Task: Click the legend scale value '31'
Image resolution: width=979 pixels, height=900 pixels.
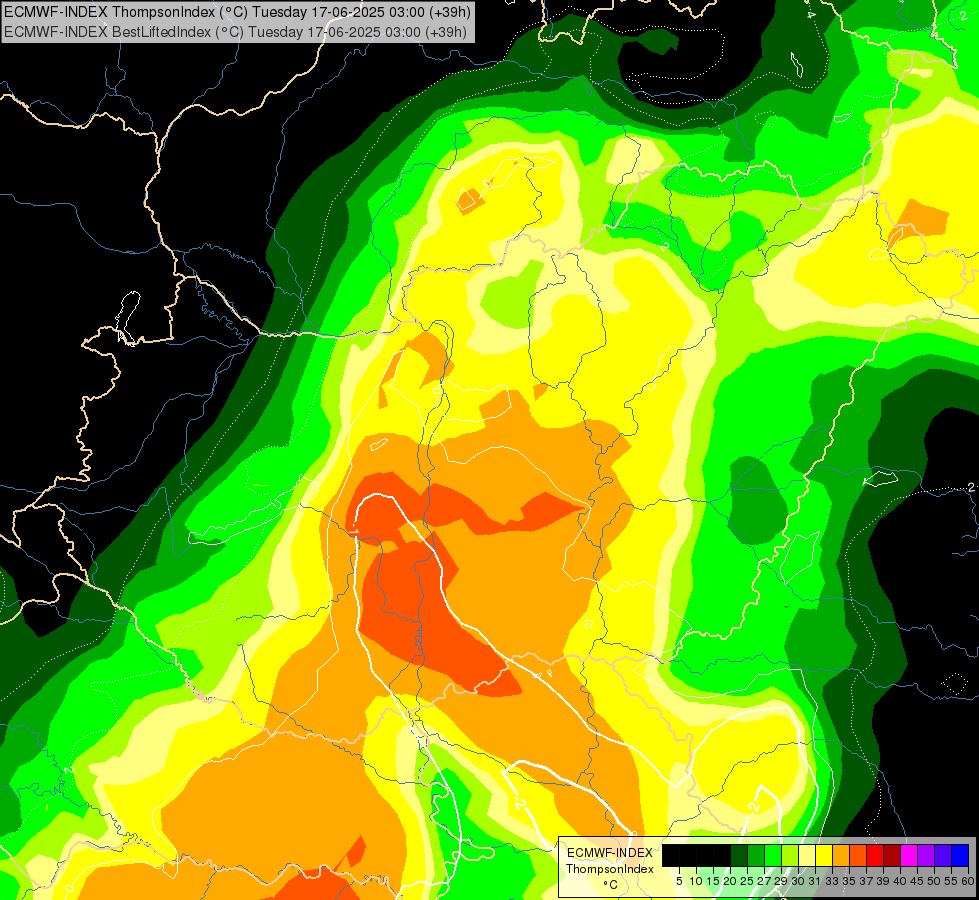Action: 815,881
